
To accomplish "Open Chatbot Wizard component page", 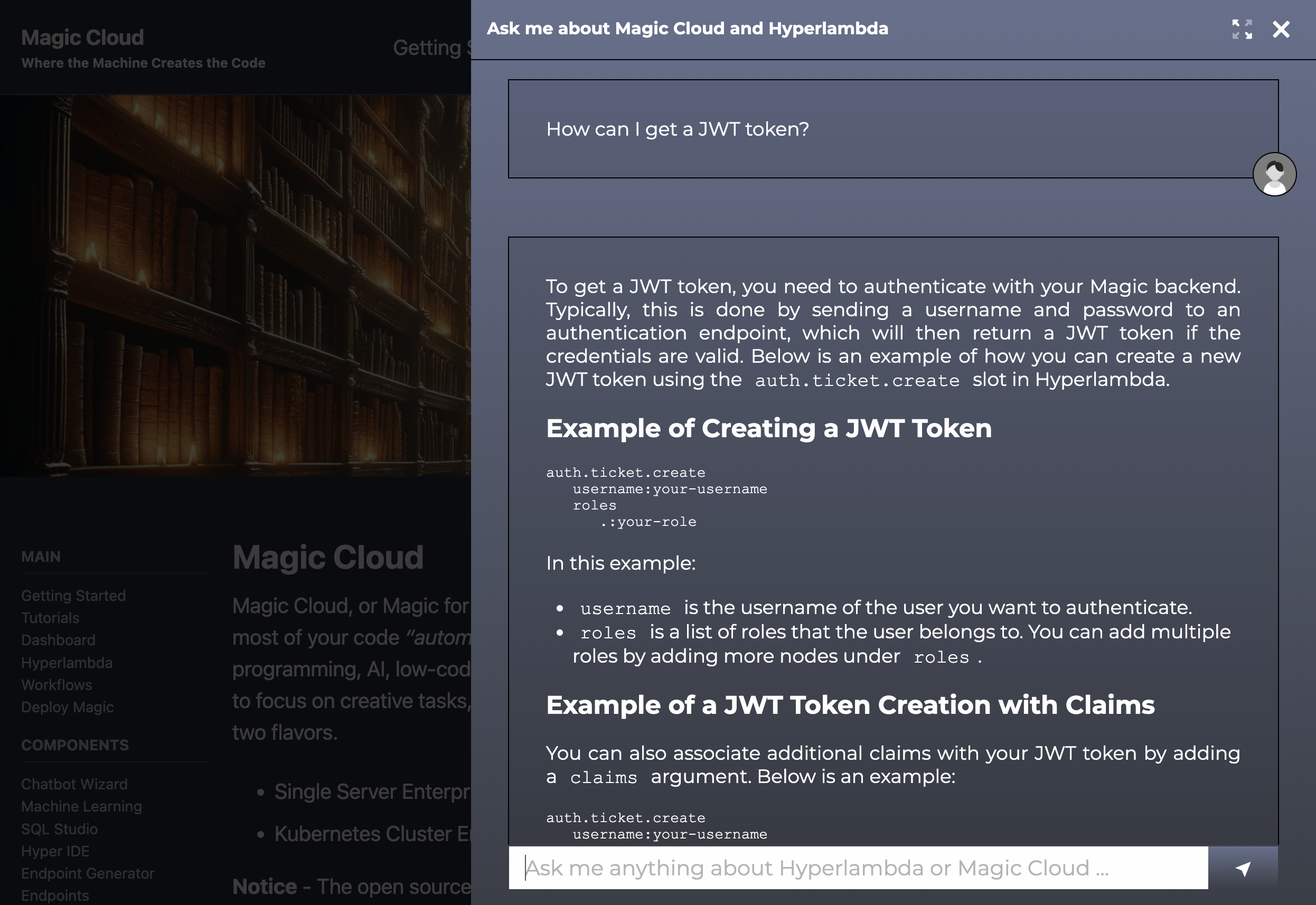I will tap(74, 784).
